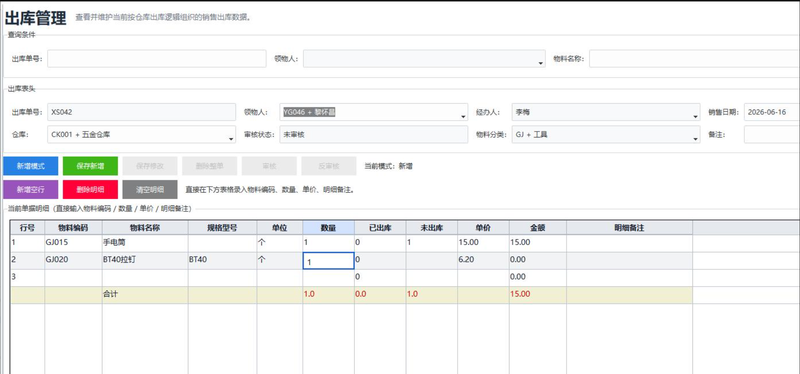This screenshot has width=800, height=374.
Task: Select the GJ015 material code cell
Action: coord(73,242)
